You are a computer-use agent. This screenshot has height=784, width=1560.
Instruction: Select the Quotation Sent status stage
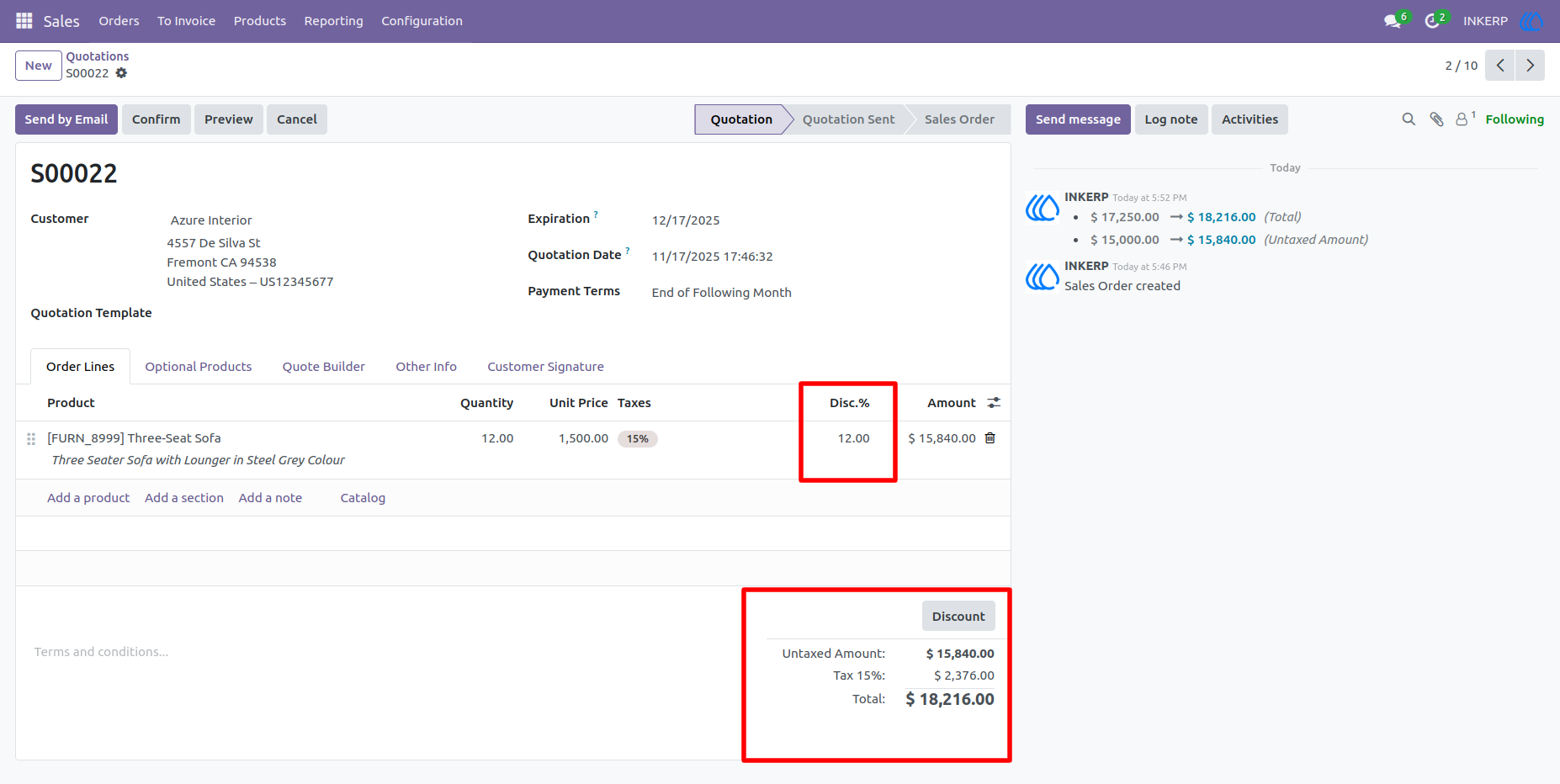pos(848,119)
